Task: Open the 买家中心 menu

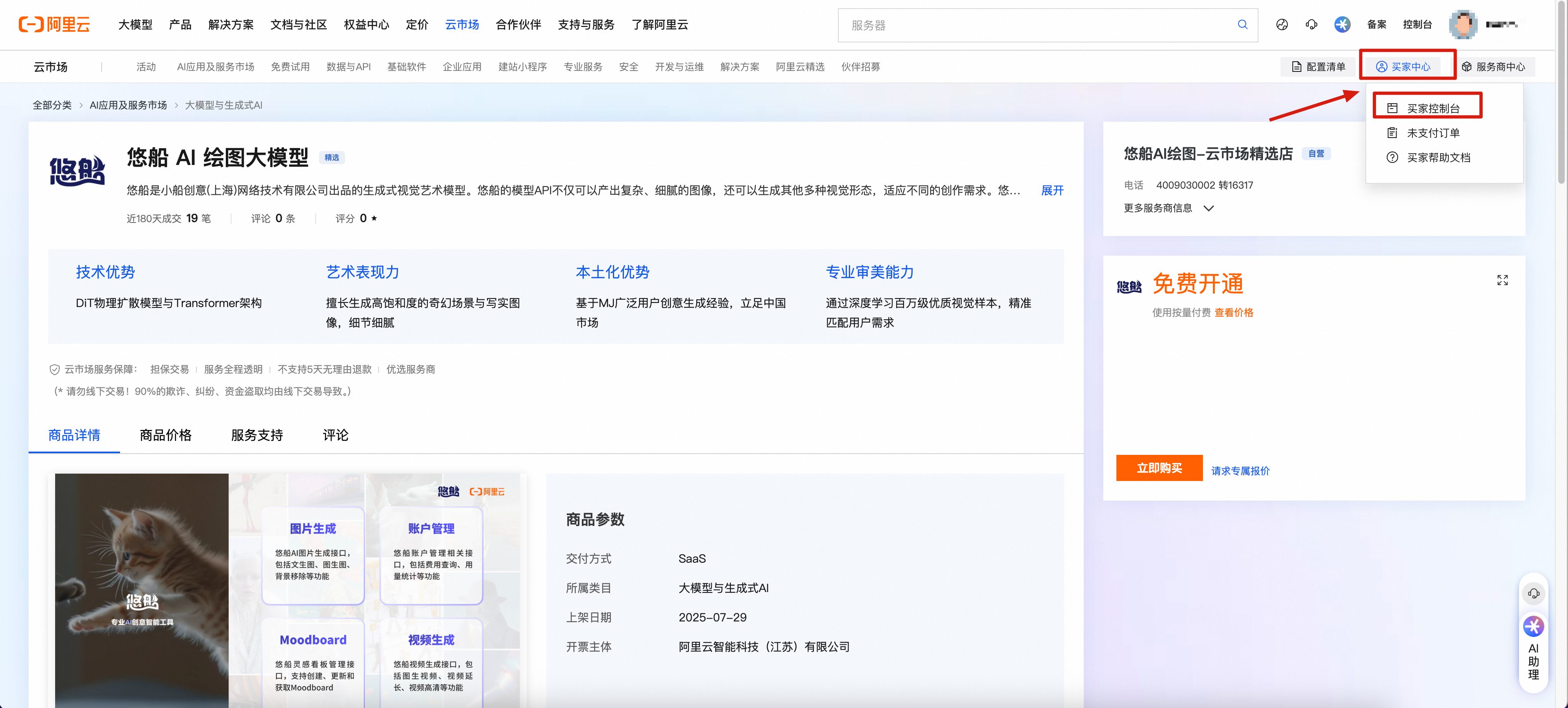Action: click(x=1403, y=67)
